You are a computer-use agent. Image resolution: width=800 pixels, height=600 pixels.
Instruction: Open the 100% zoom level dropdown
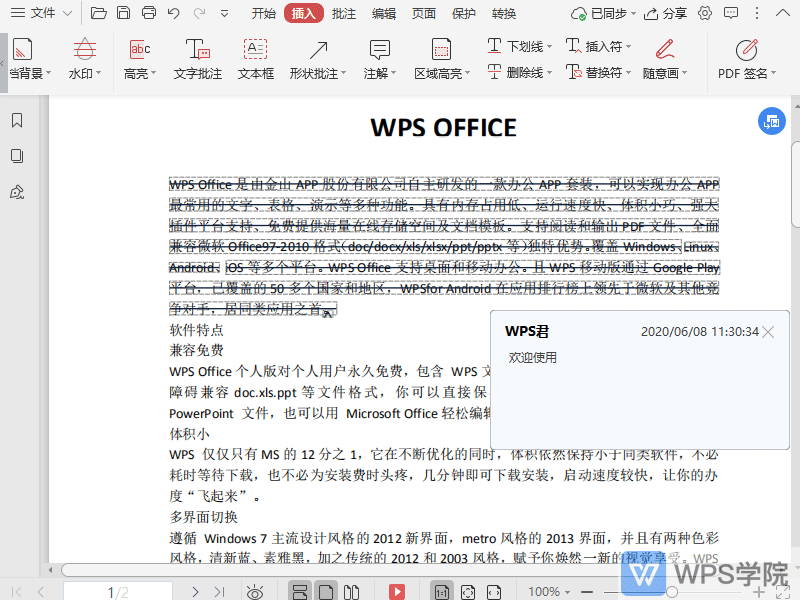pos(549,592)
